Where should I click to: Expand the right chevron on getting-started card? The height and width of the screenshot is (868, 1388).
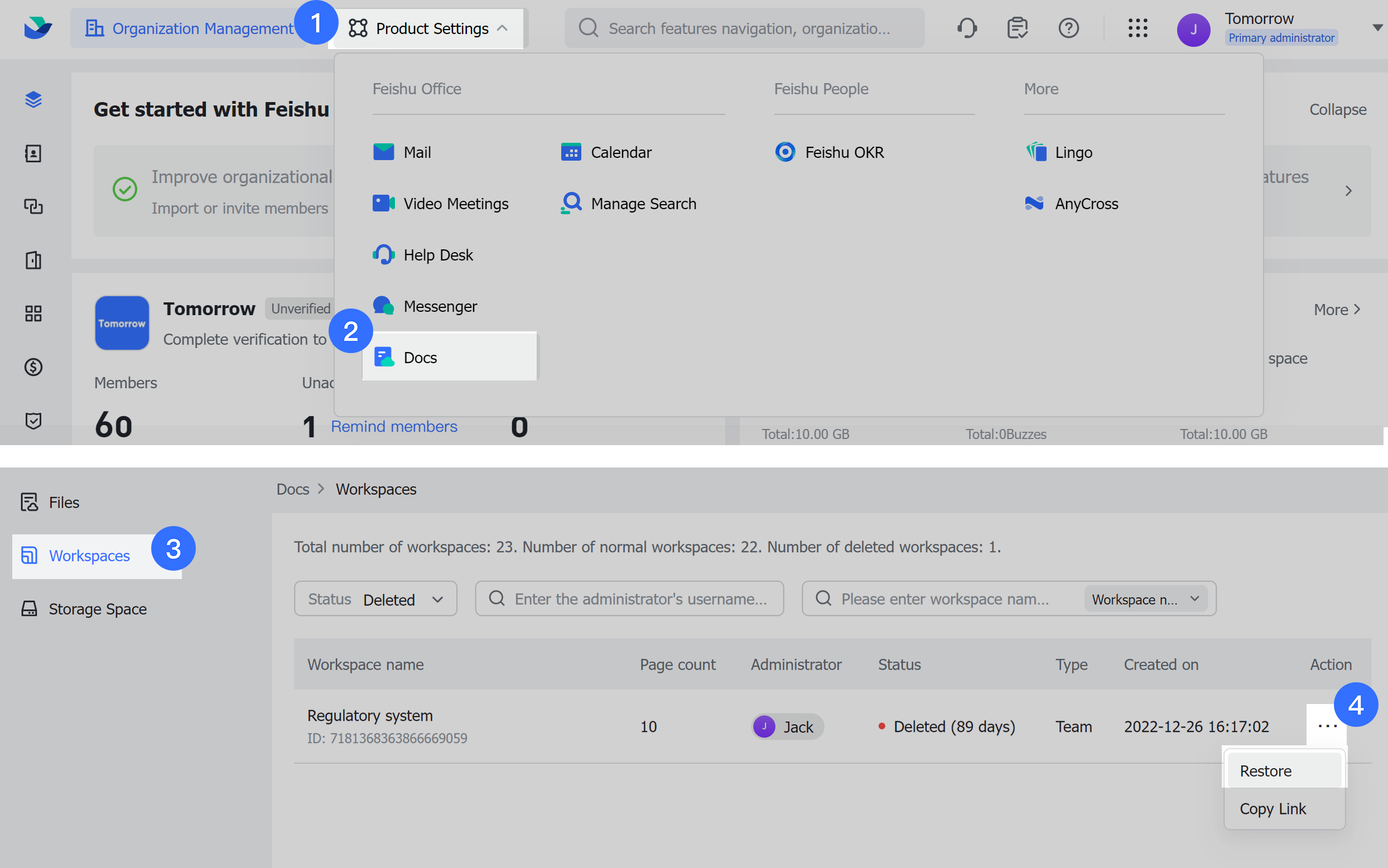1348,191
